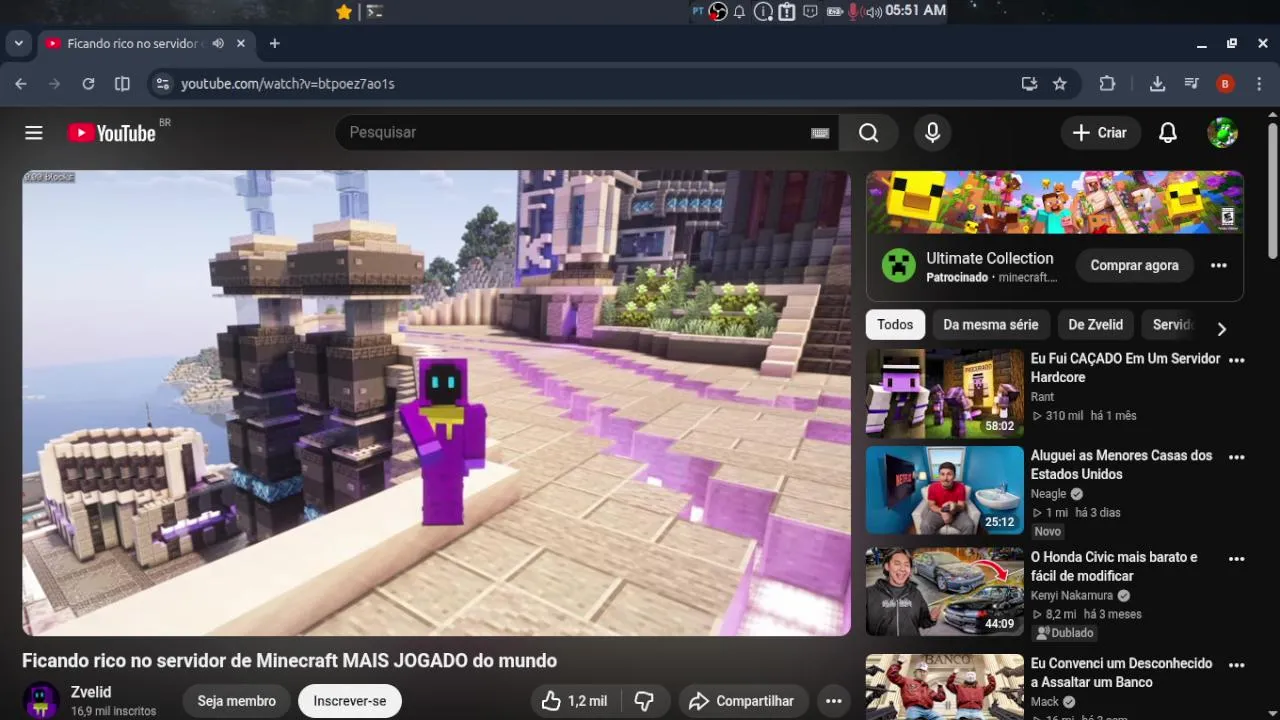1280x720 pixels.
Task: Open the Zvelid channel avatar
Action: pyautogui.click(x=41, y=701)
